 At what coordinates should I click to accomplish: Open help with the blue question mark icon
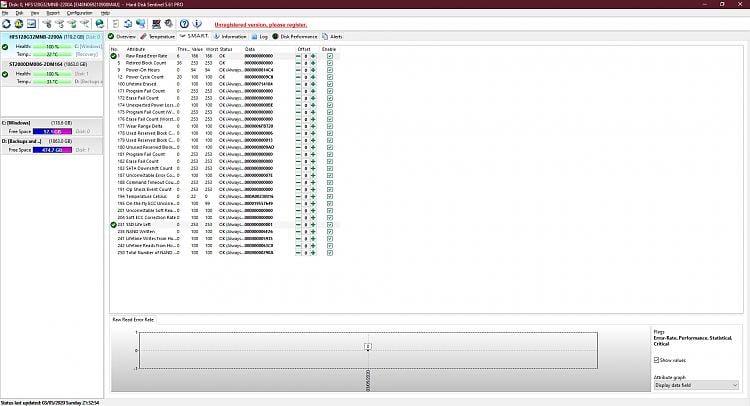tap(184, 23)
